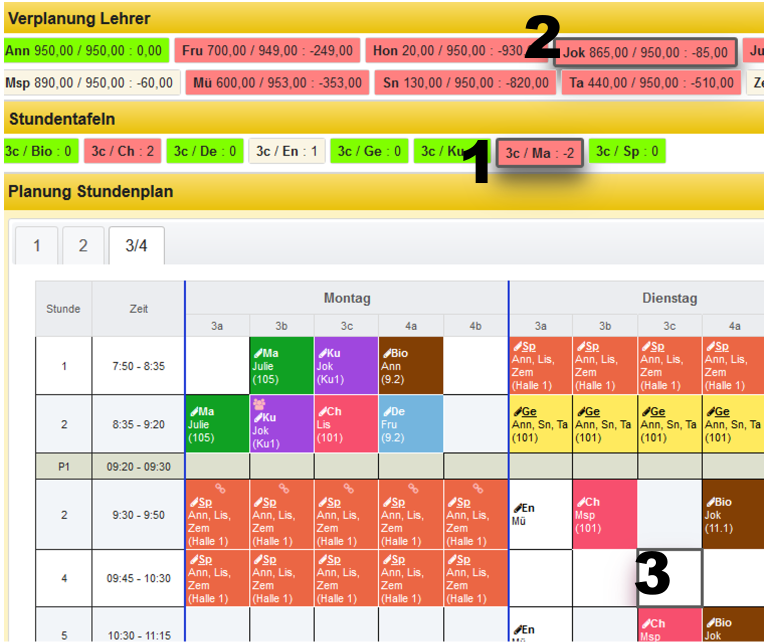Click the red 3c / Ch : 2 chip
Screen dimensions: 767x642
click(x=122, y=152)
